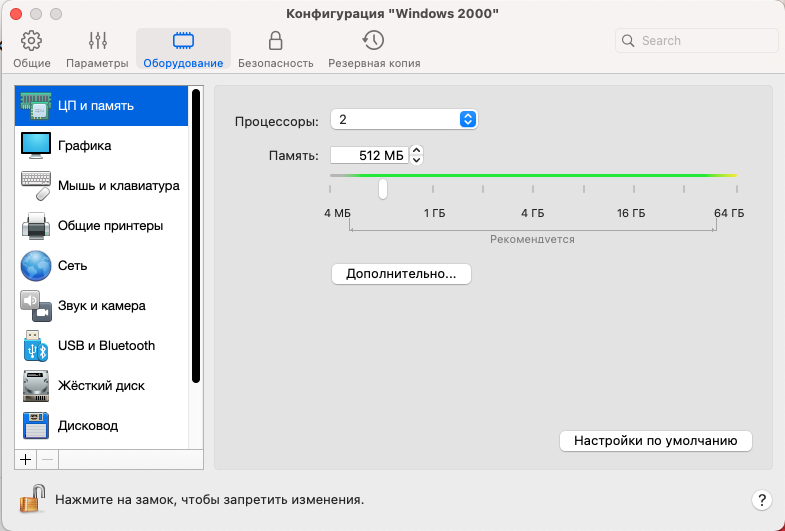This screenshot has width=785, height=531.
Task: Open the Общие принтеры printer icon
Action: click(x=36, y=226)
